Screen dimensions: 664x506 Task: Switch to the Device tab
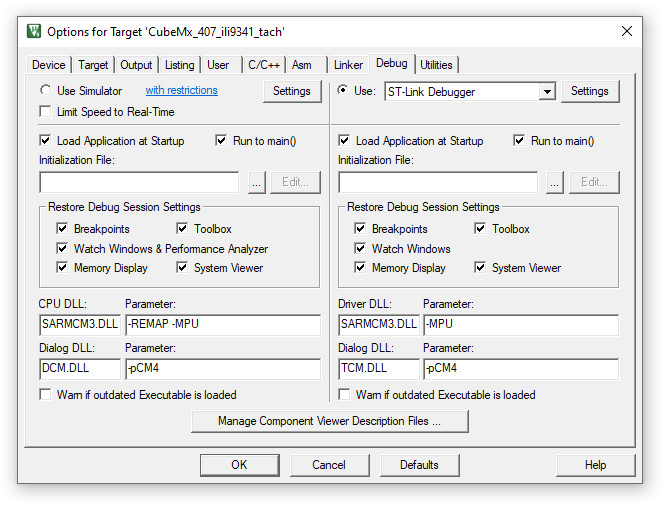click(x=48, y=65)
